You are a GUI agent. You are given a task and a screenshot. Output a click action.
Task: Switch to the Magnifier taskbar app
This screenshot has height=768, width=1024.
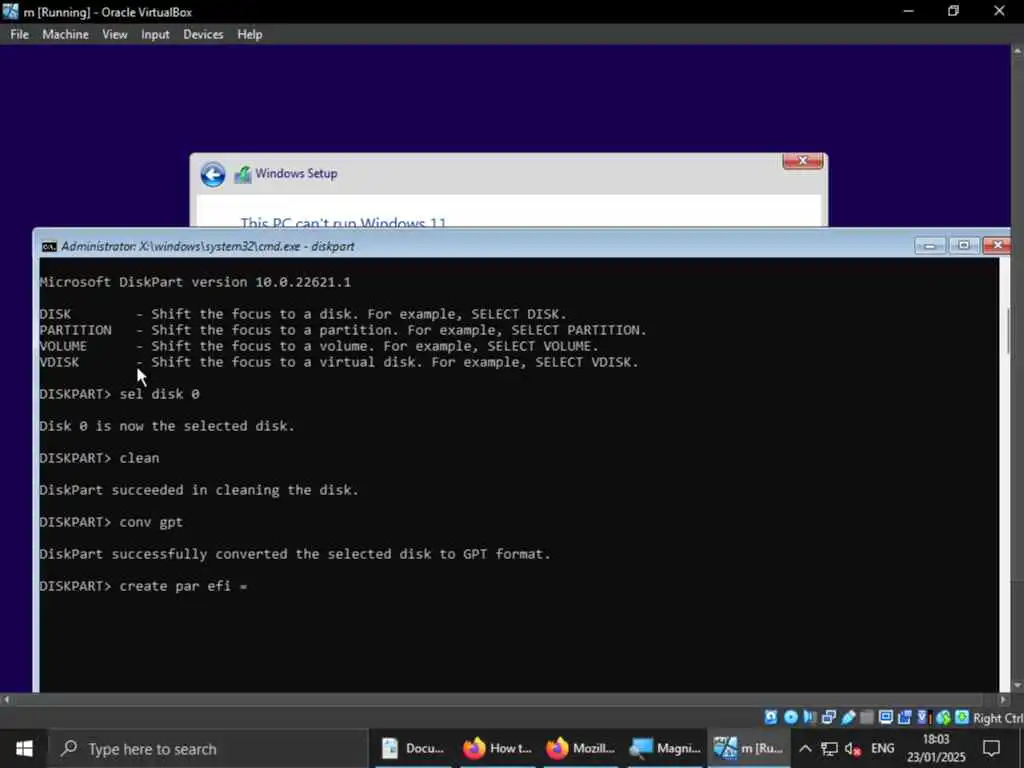click(x=665, y=748)
